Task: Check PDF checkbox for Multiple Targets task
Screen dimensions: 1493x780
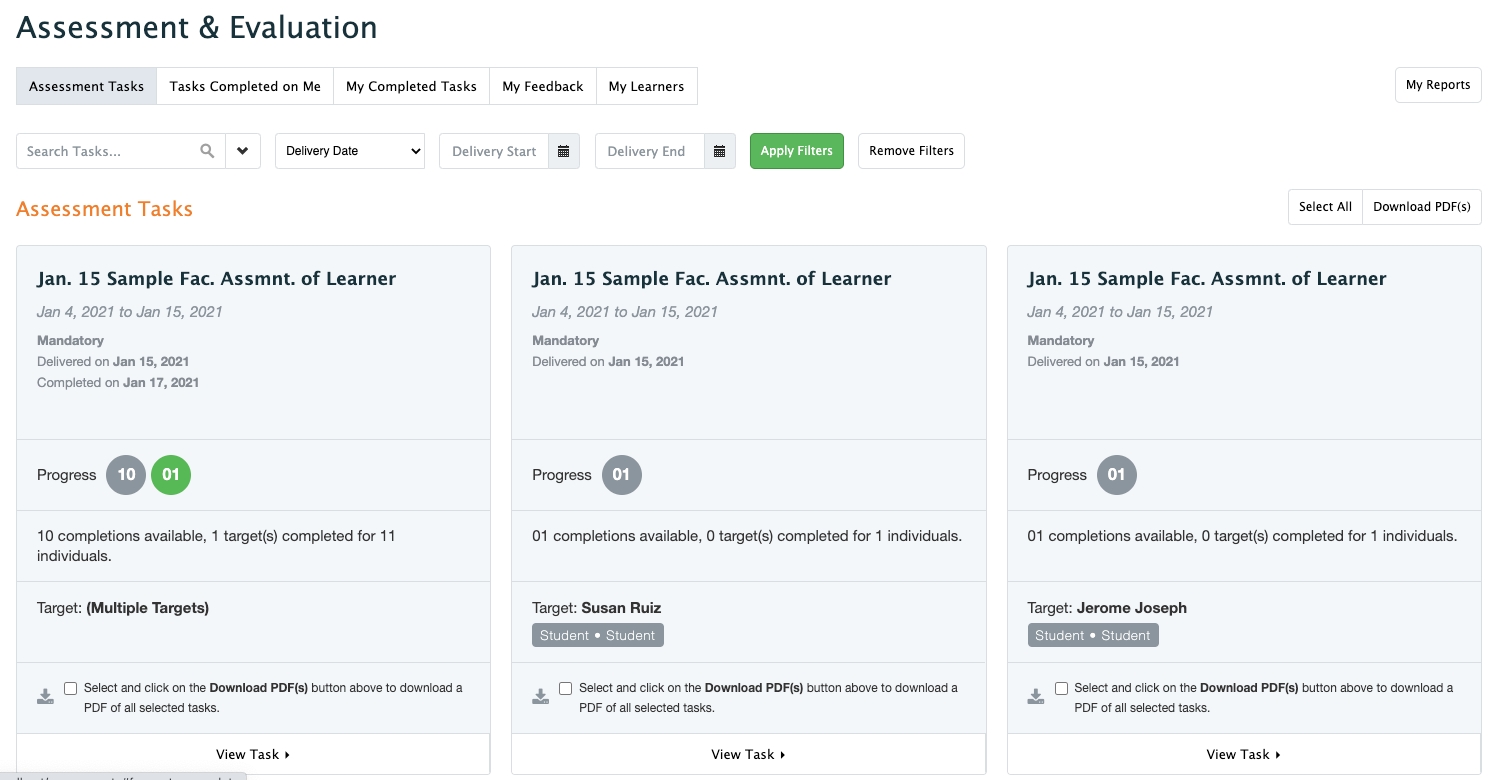Action: click(70, 688)
